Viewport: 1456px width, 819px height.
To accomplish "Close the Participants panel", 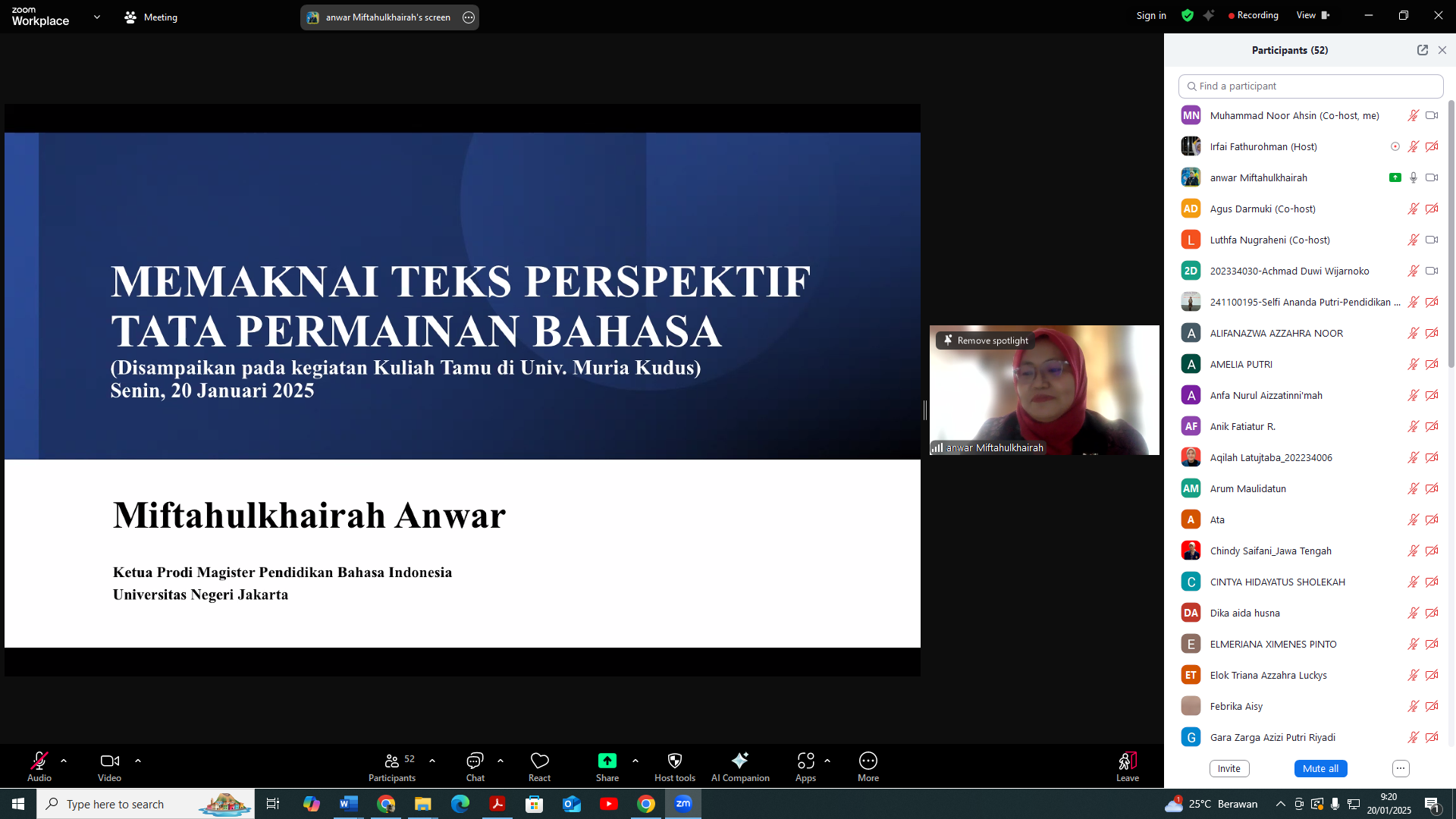I will coord(1442,50).
